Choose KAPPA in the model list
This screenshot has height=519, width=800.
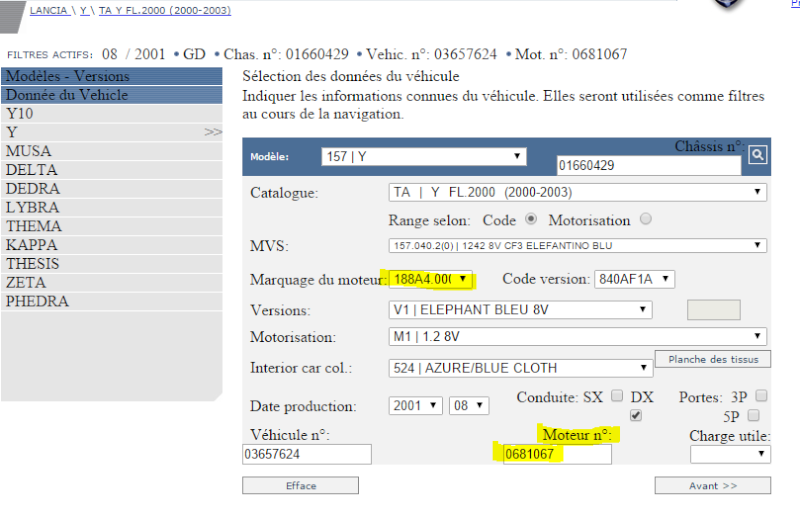coord(112,245)
